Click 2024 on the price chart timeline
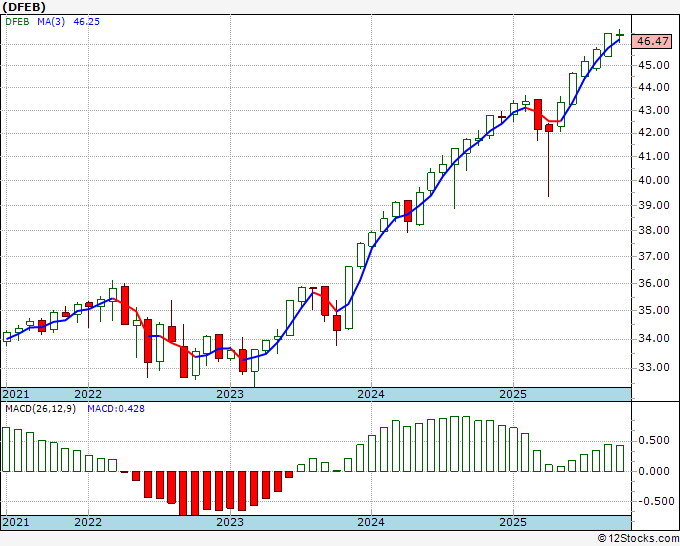 pos(371,394)
